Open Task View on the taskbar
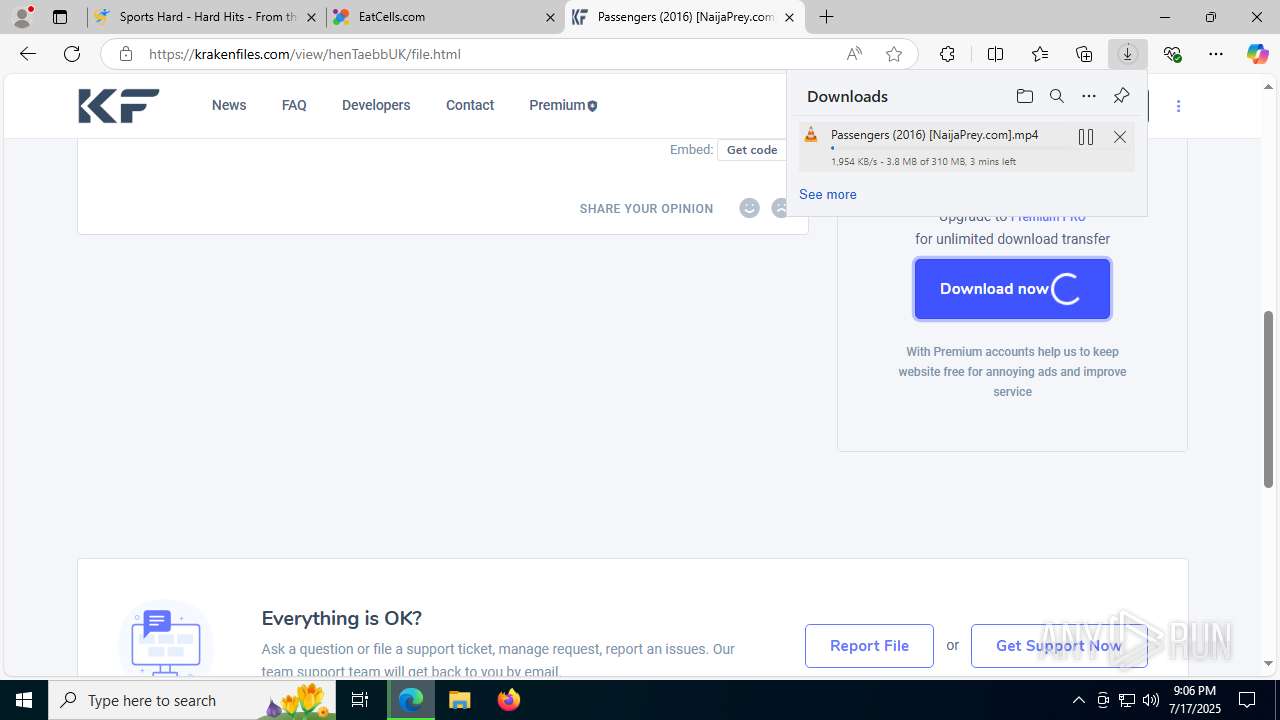The image size is (1280, 720). coord(360,700)
